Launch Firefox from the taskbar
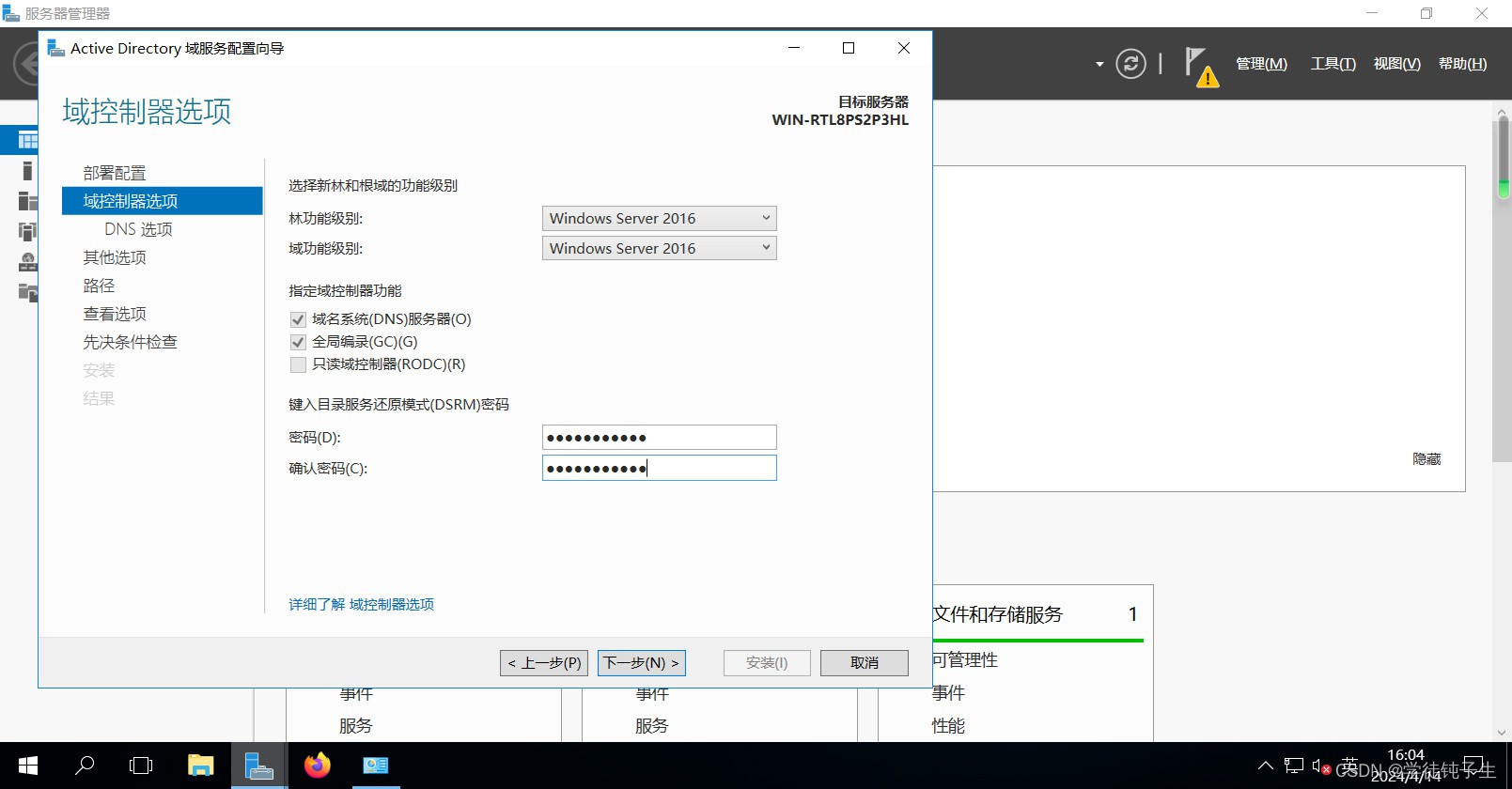This screenshot has height=789, width=1512. point(318,766)
